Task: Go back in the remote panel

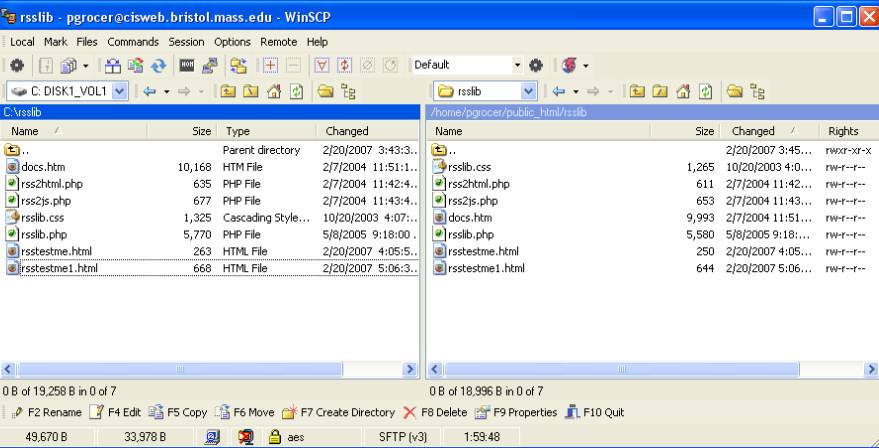Action: [x=558, y=91]
